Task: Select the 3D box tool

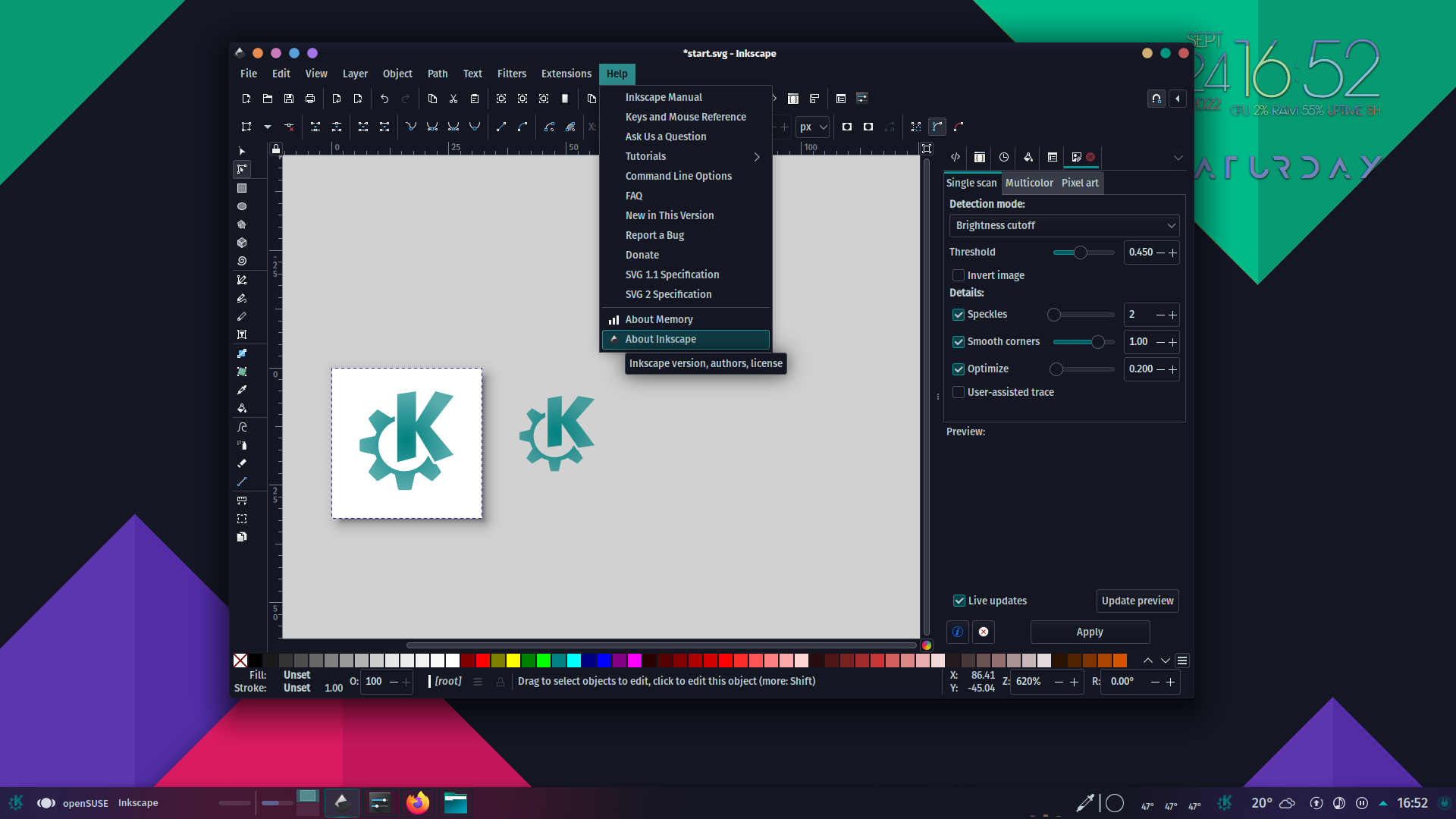Action: (x=242, y=243)
